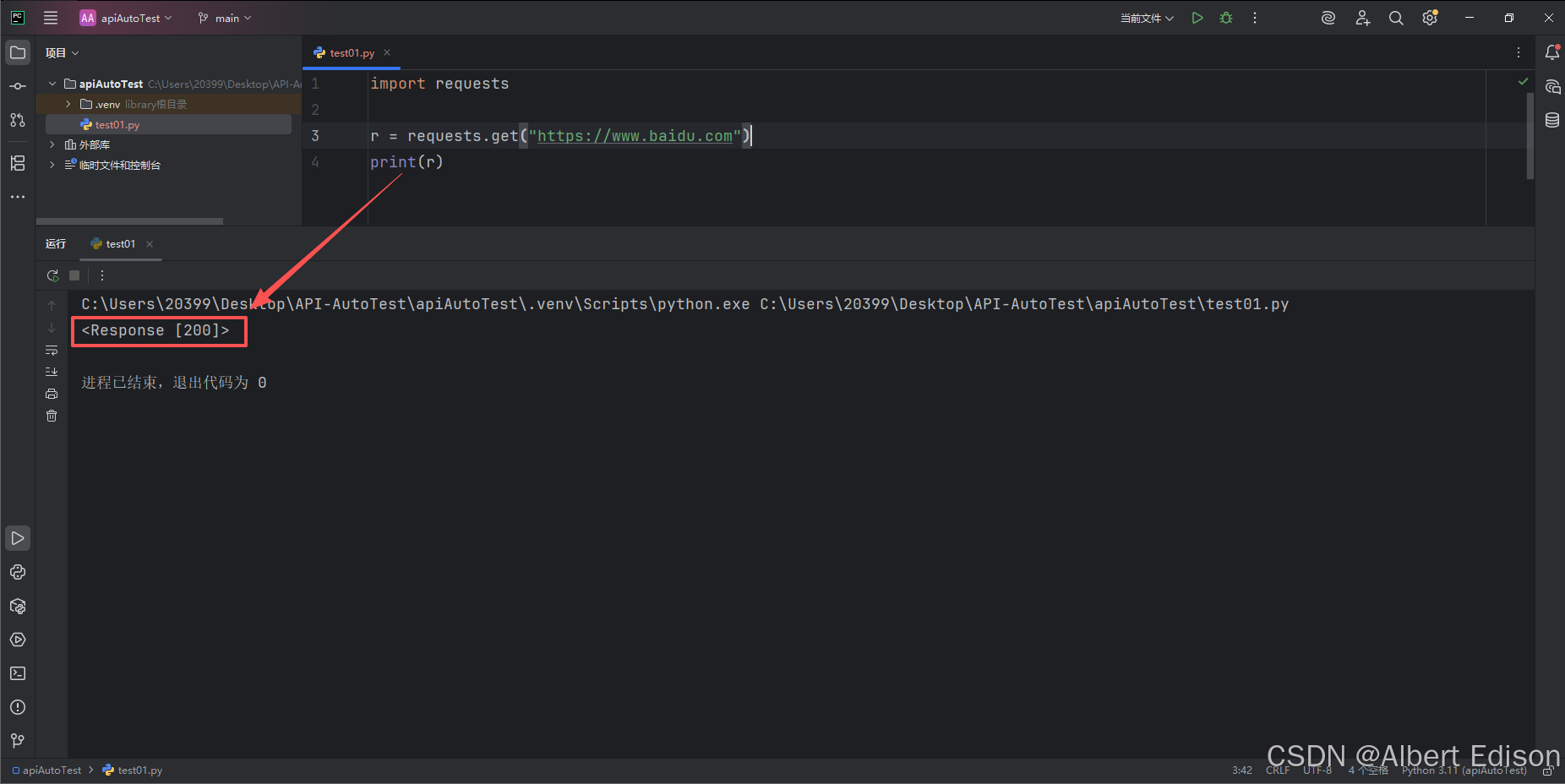Click the green inspection checkmark
This screenshot has height=784, width=1565.
pos(1523,82)
